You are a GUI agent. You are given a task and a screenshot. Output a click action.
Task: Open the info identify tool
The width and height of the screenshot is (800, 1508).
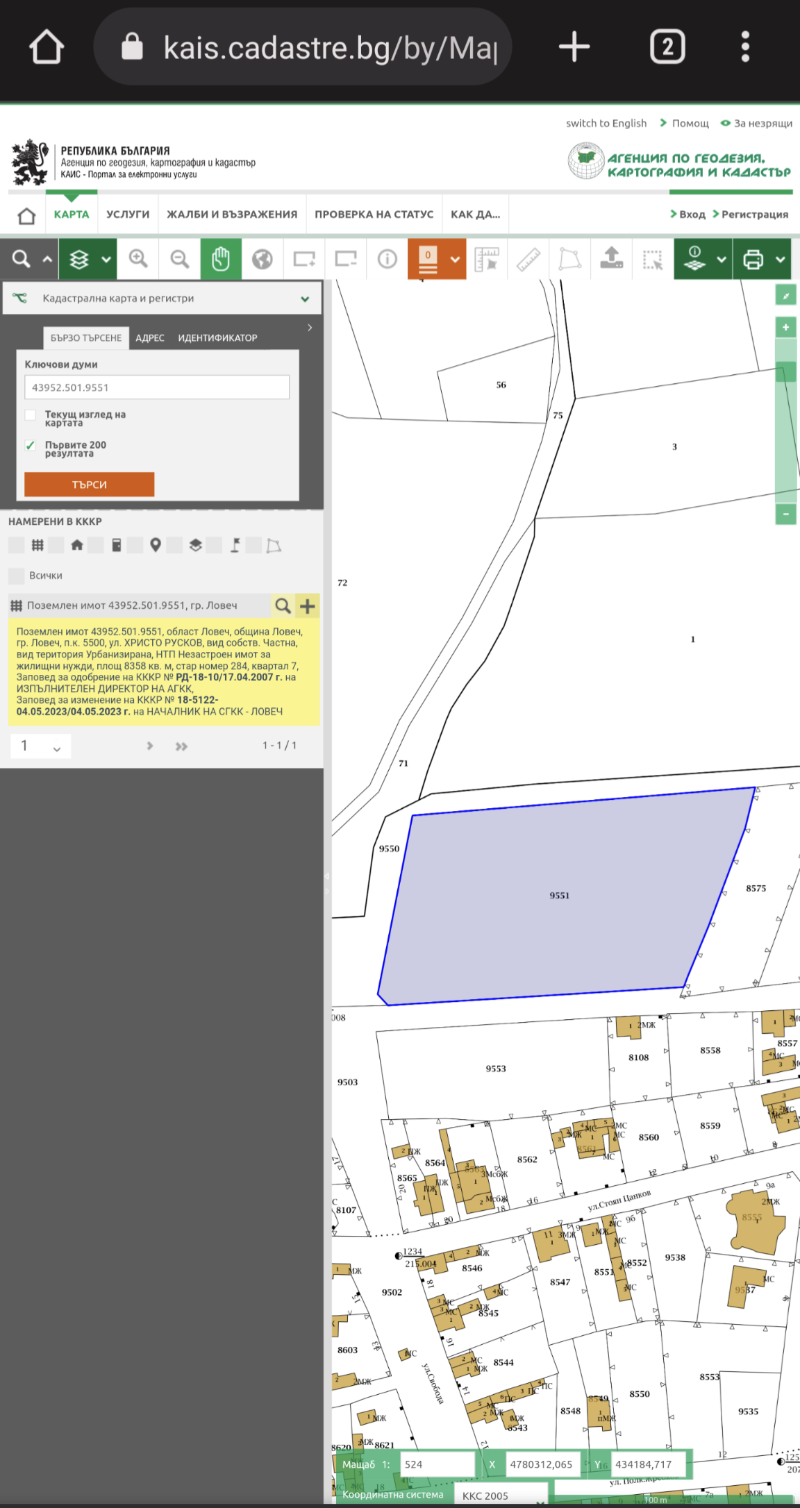coord(387,259)
